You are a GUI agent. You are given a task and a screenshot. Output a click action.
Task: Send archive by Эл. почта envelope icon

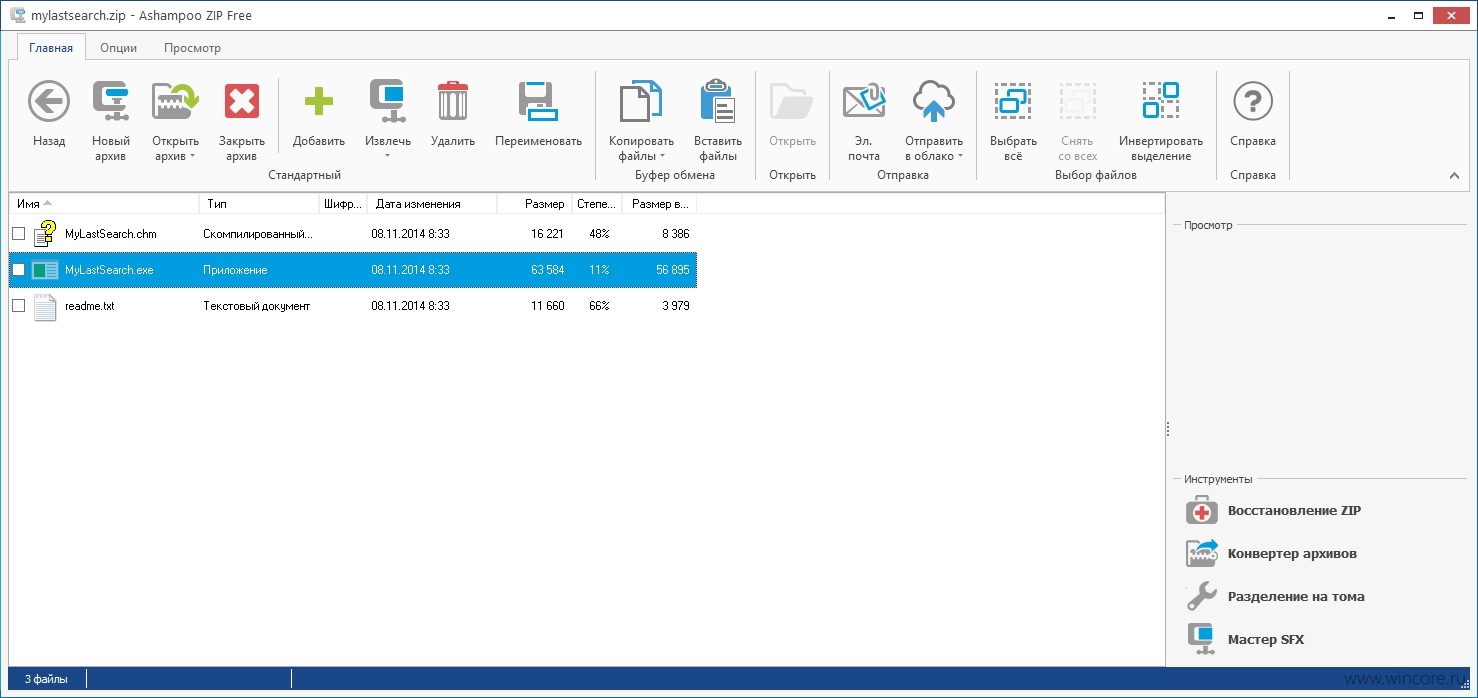864,101
